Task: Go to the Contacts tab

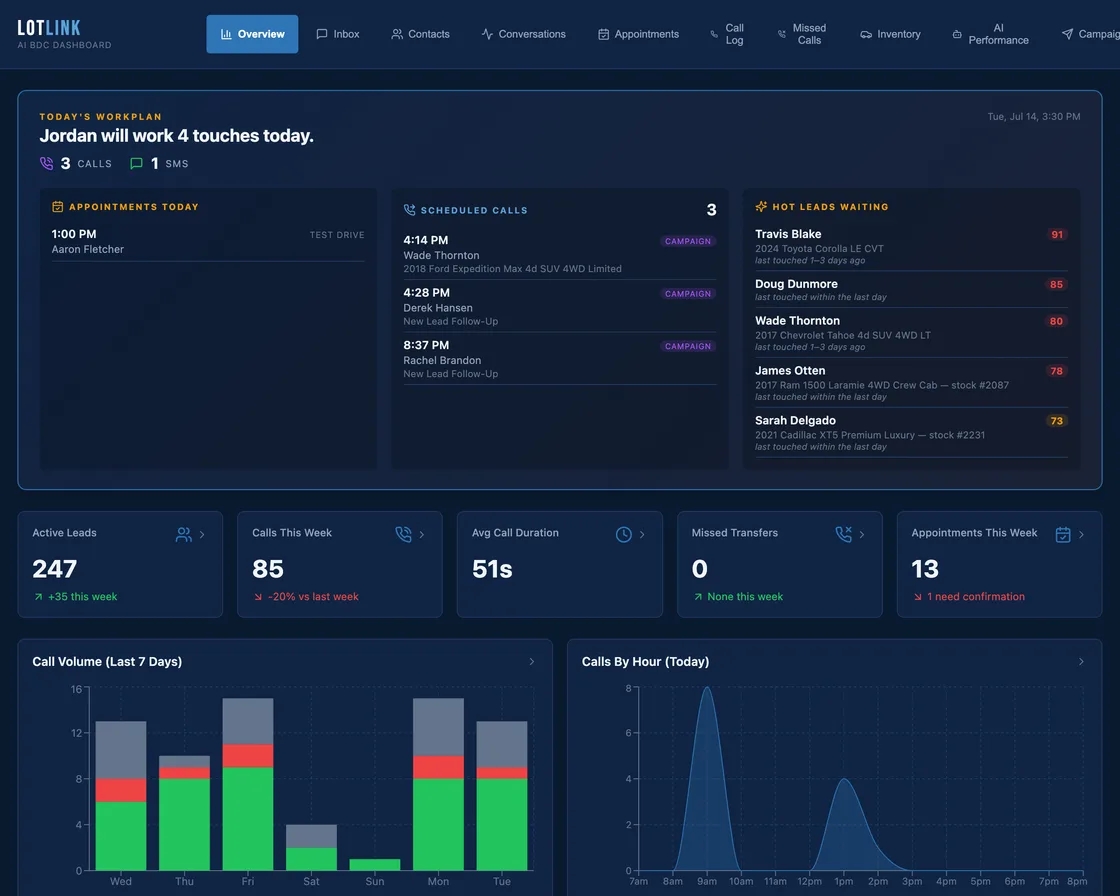Action: (420, 34)
